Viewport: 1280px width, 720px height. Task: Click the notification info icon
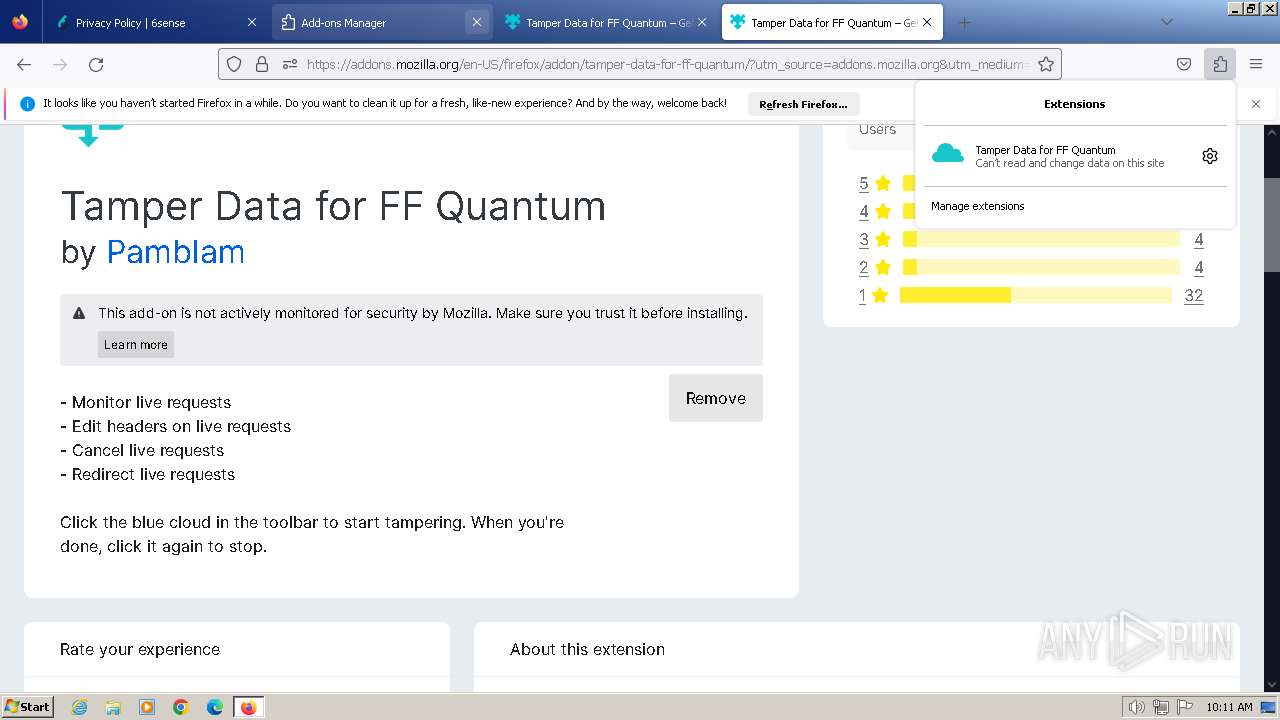(x=27, y=104)
